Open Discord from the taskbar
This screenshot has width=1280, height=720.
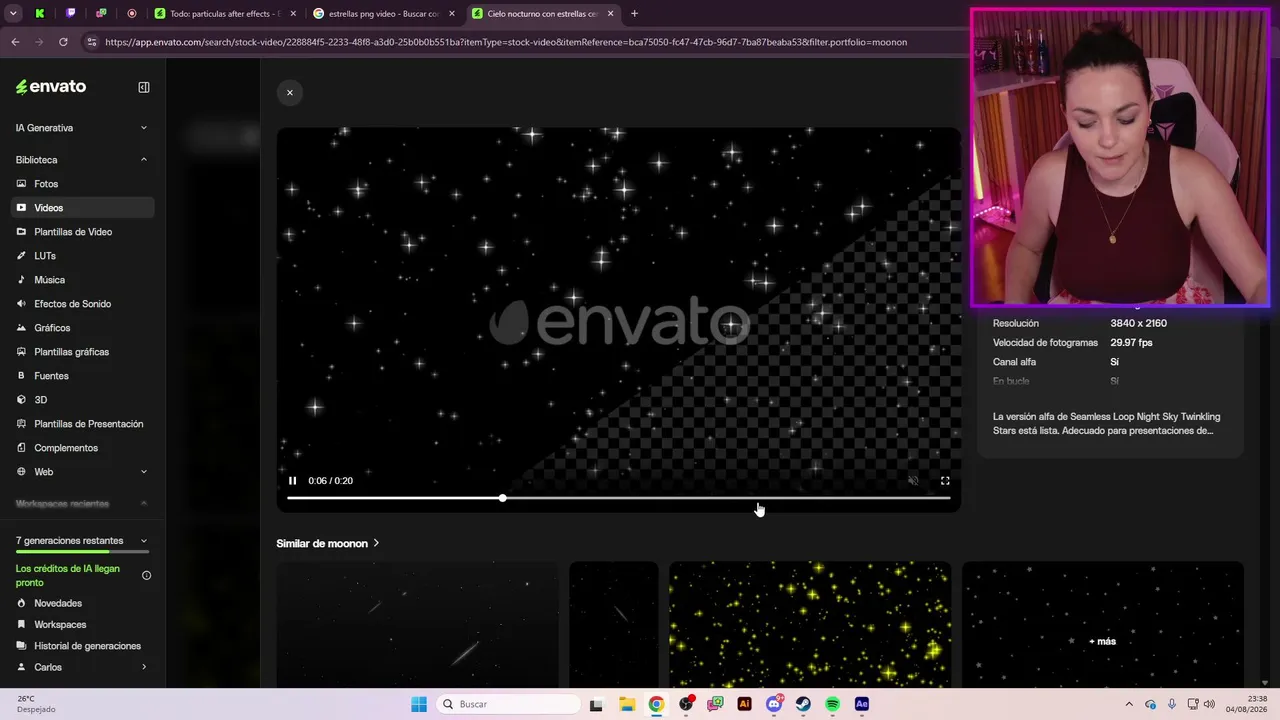click(x=774, y=704)
